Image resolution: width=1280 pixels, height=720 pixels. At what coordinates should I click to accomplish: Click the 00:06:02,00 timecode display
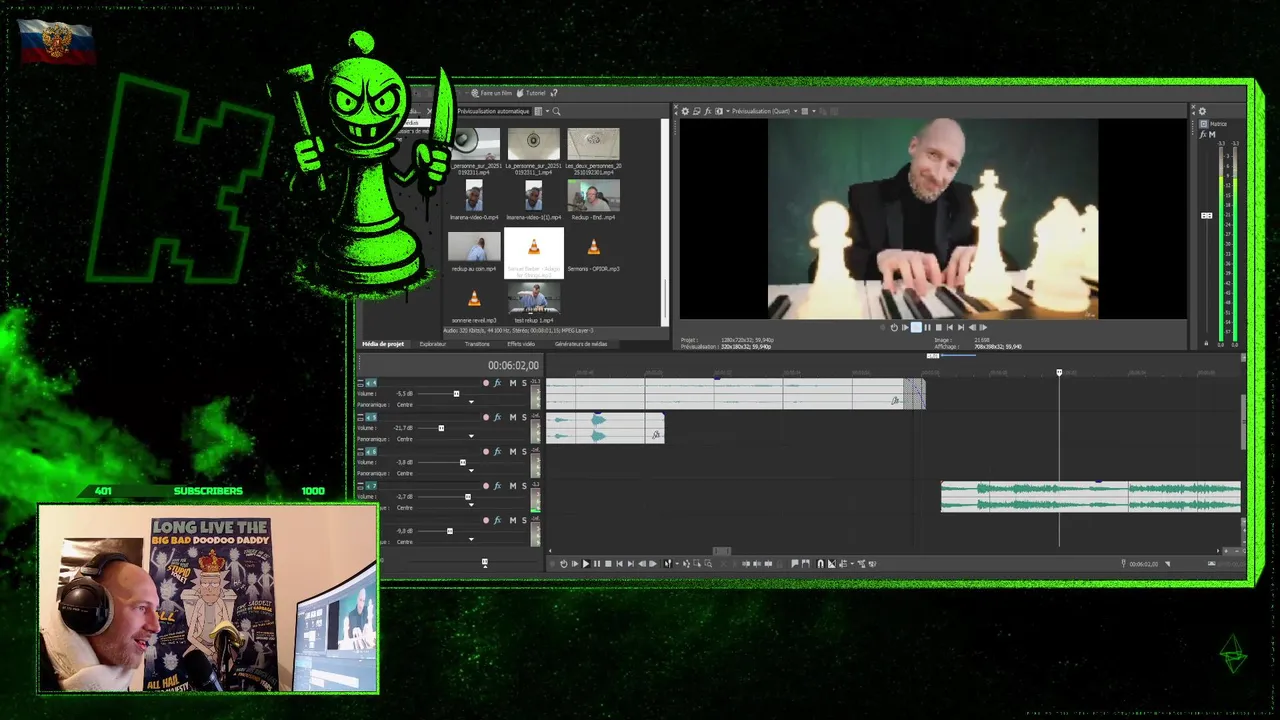[513, 366]
